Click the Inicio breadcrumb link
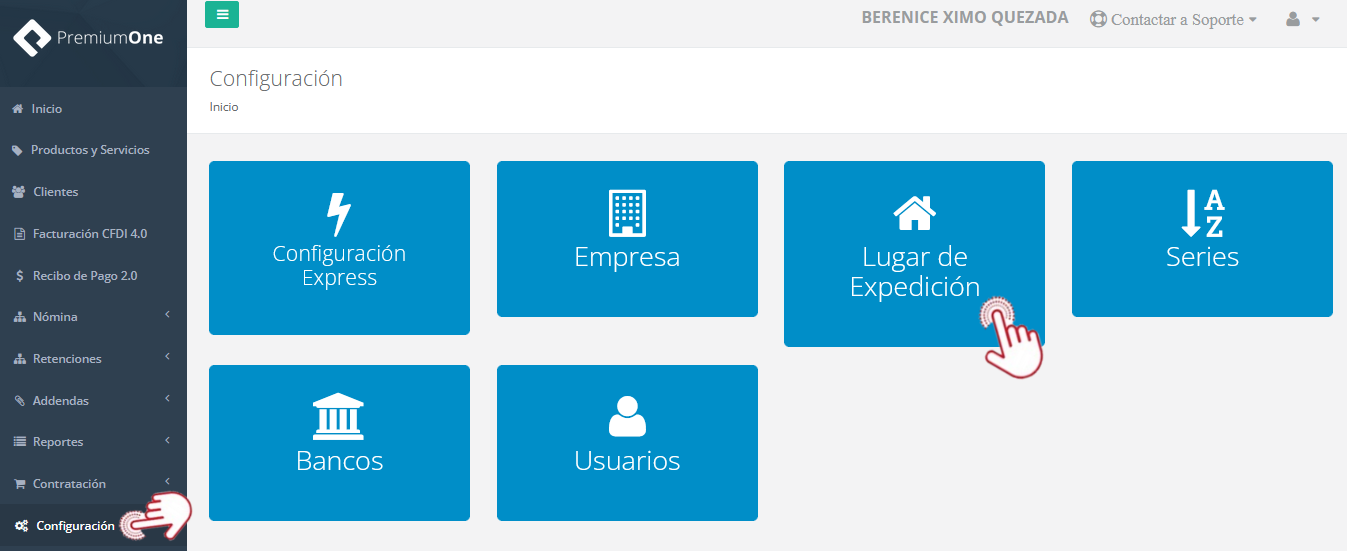Screen dimensions: 1353x551 (224, 107)
